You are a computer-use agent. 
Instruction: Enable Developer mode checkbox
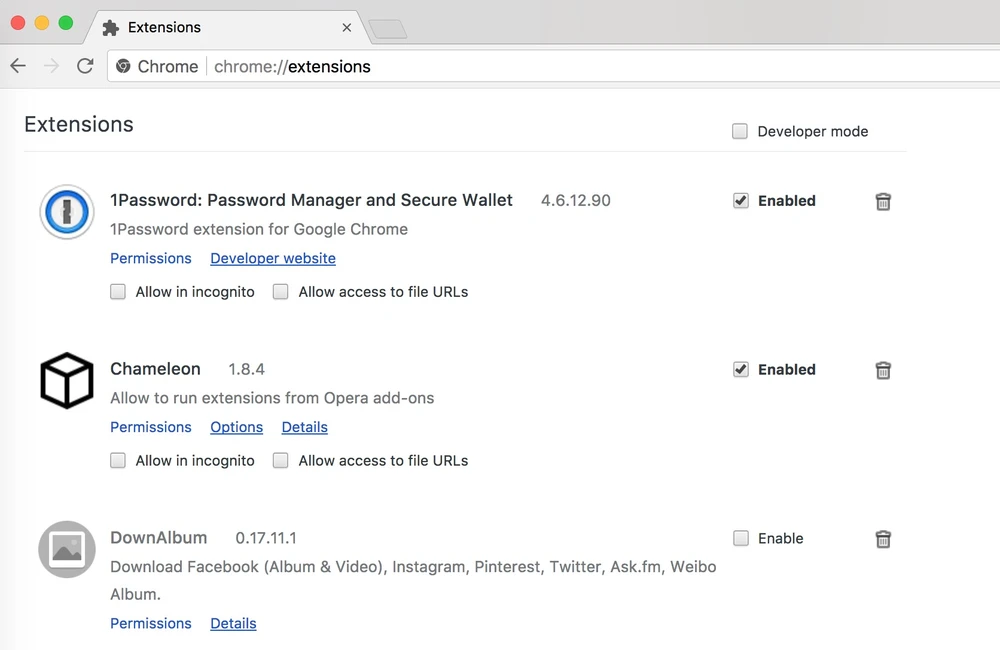[x=740, y=131]
